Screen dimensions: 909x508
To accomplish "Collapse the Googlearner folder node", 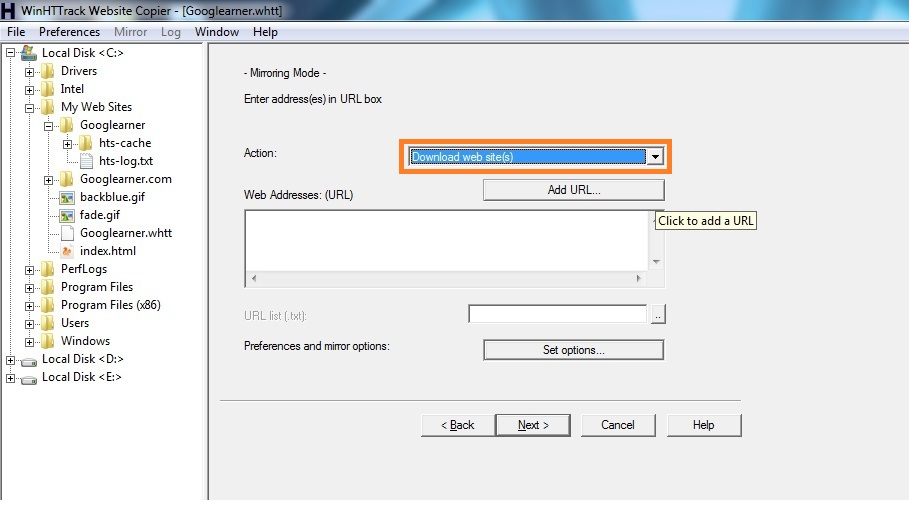I will point(49,126).
